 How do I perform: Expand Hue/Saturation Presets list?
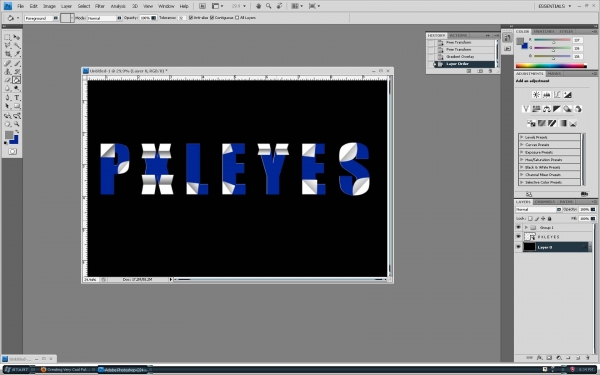pos(522,160)
